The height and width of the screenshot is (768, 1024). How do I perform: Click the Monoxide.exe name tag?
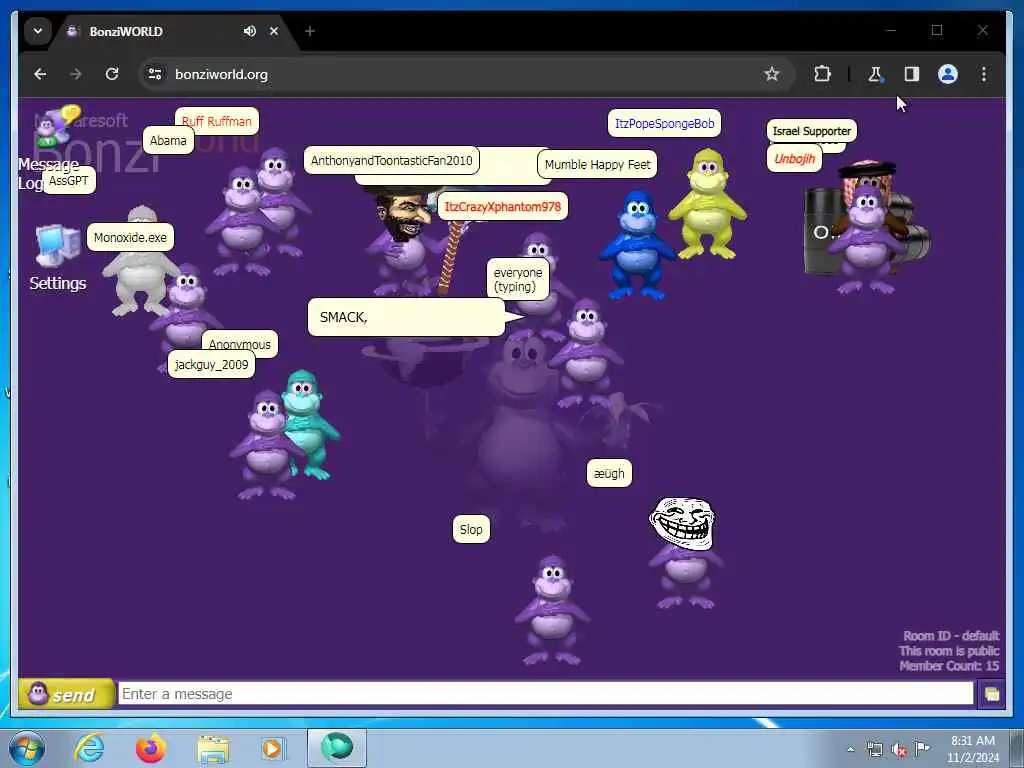pos(130,237)
